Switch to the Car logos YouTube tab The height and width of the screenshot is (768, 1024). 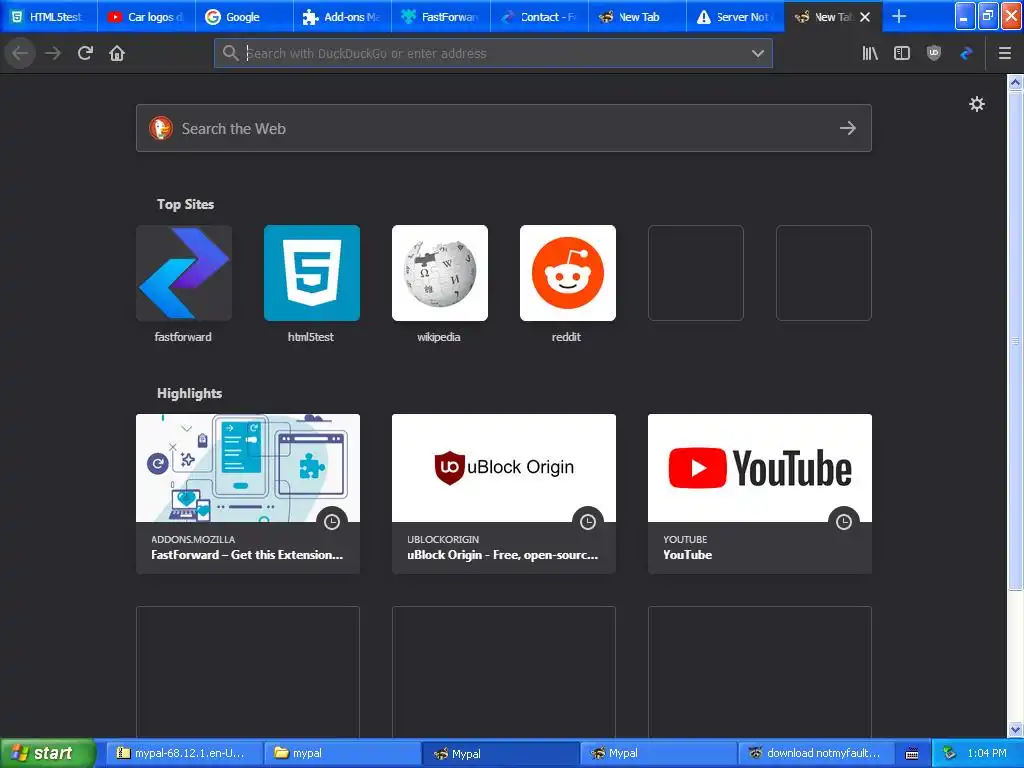(146, 17)
